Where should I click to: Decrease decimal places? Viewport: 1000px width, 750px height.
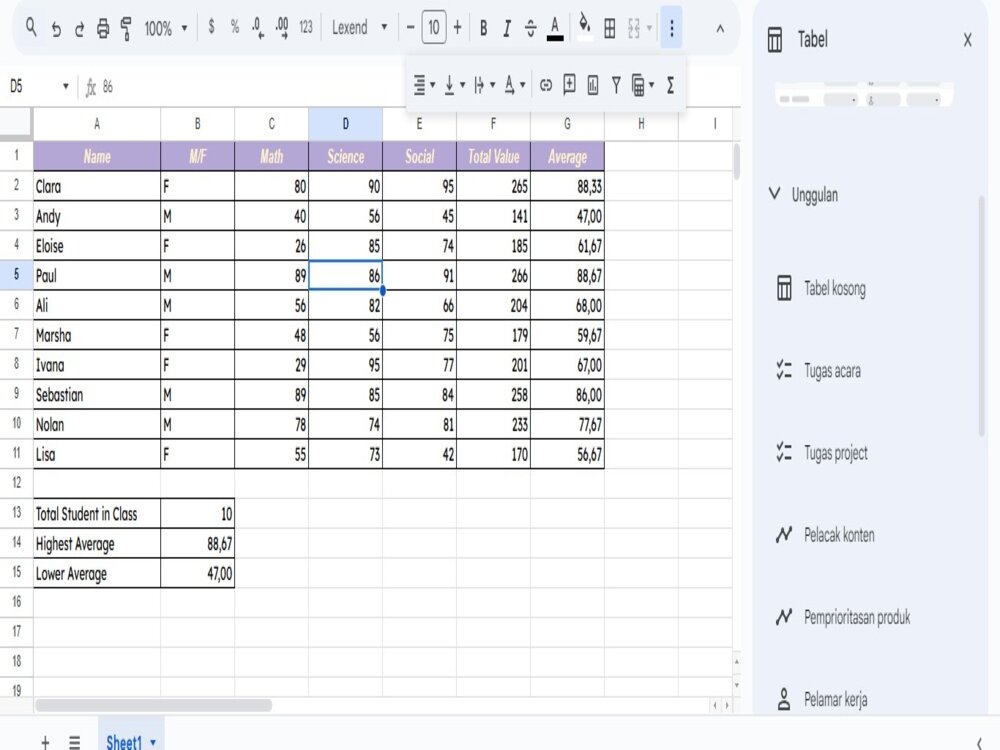[258, 28]
